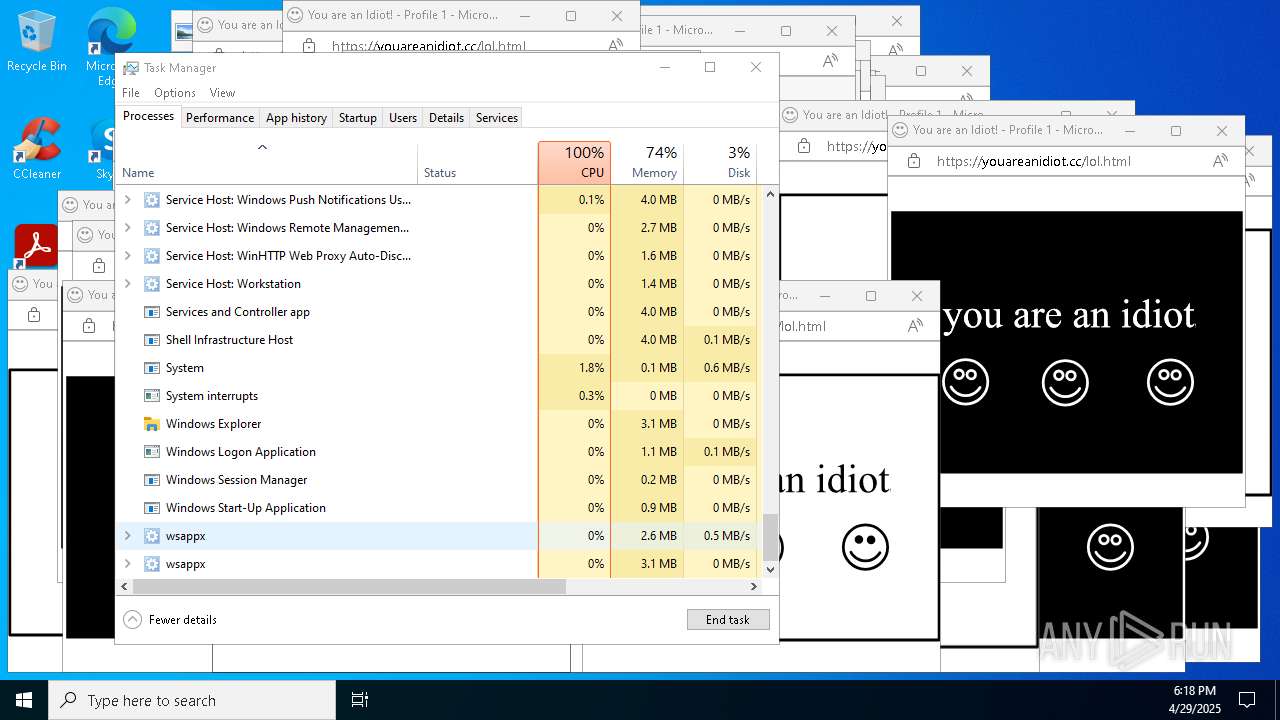
Task: Click the taskbar clock showing 6:18 PM
Action: pos(1194,700)
